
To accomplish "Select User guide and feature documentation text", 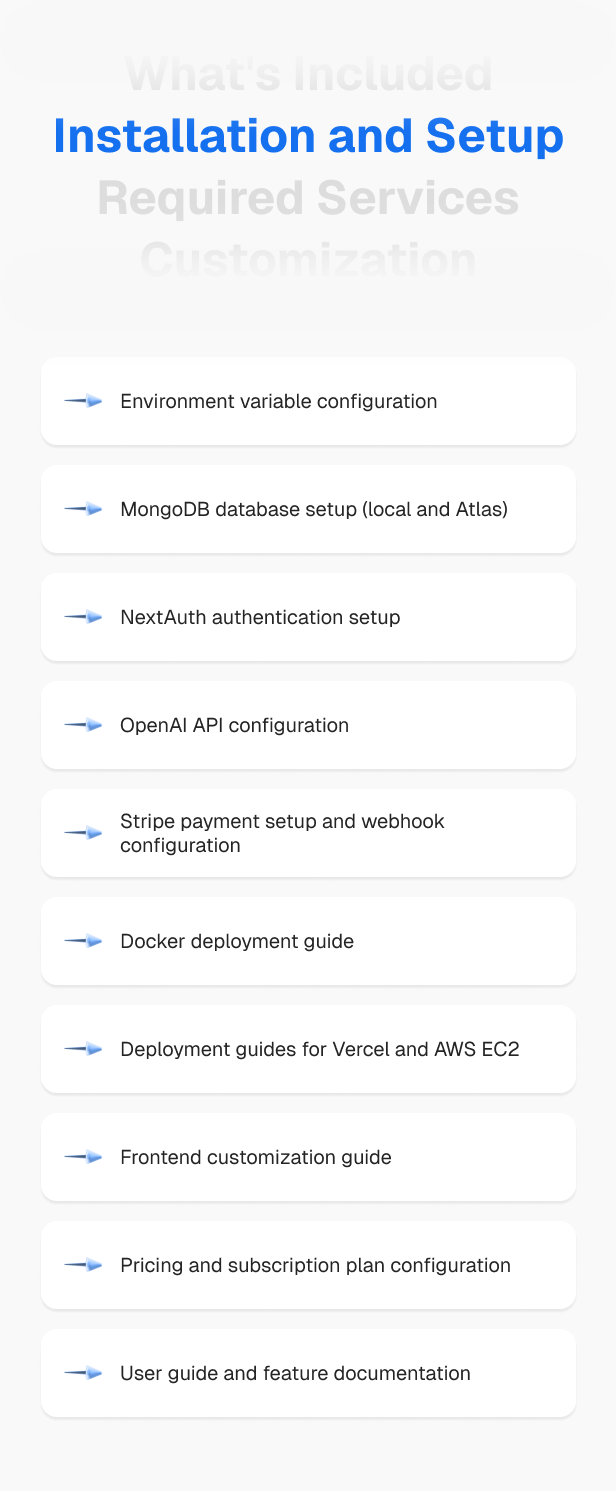I will point(295,1373).
